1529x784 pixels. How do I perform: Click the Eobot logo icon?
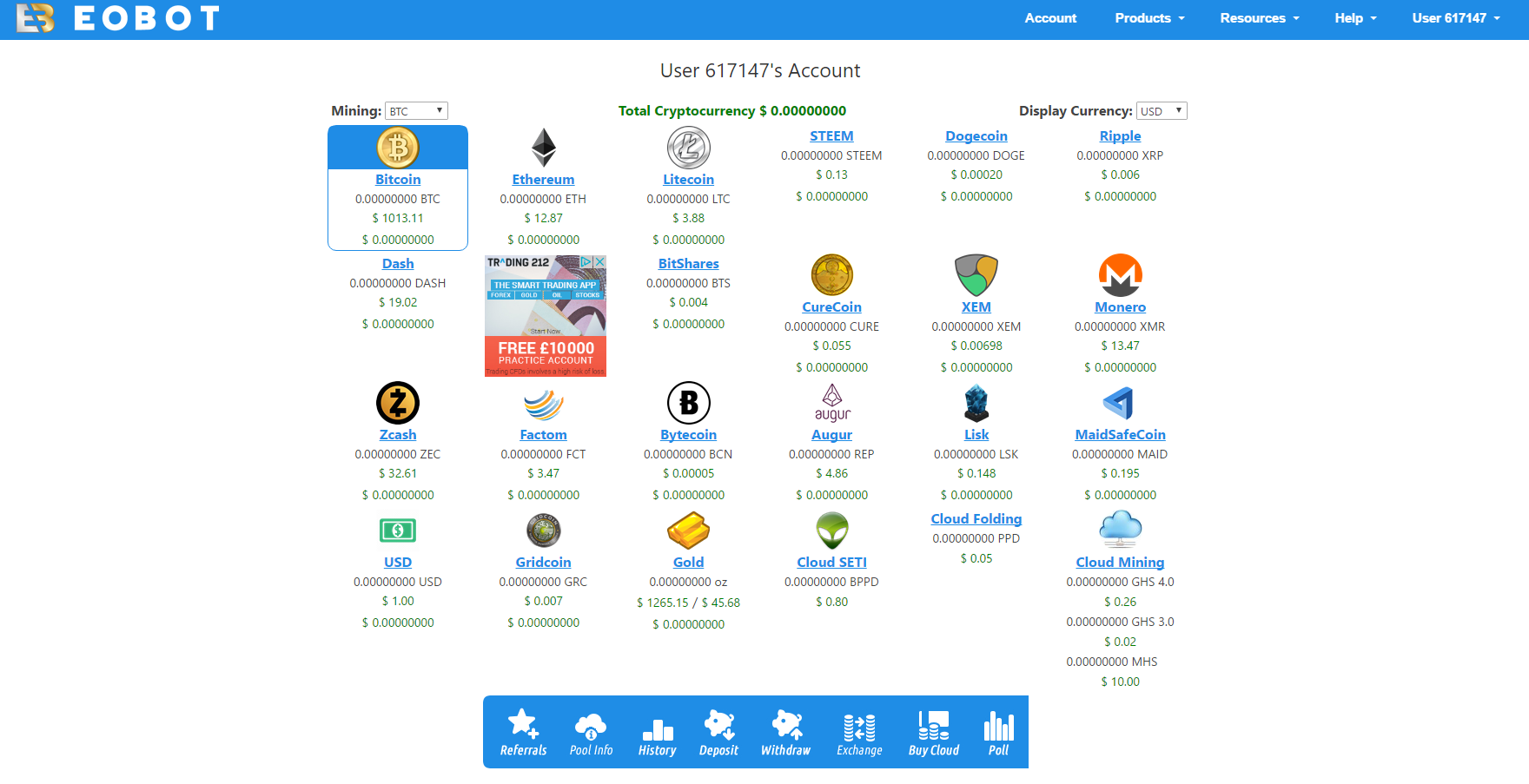coord(36,17)
